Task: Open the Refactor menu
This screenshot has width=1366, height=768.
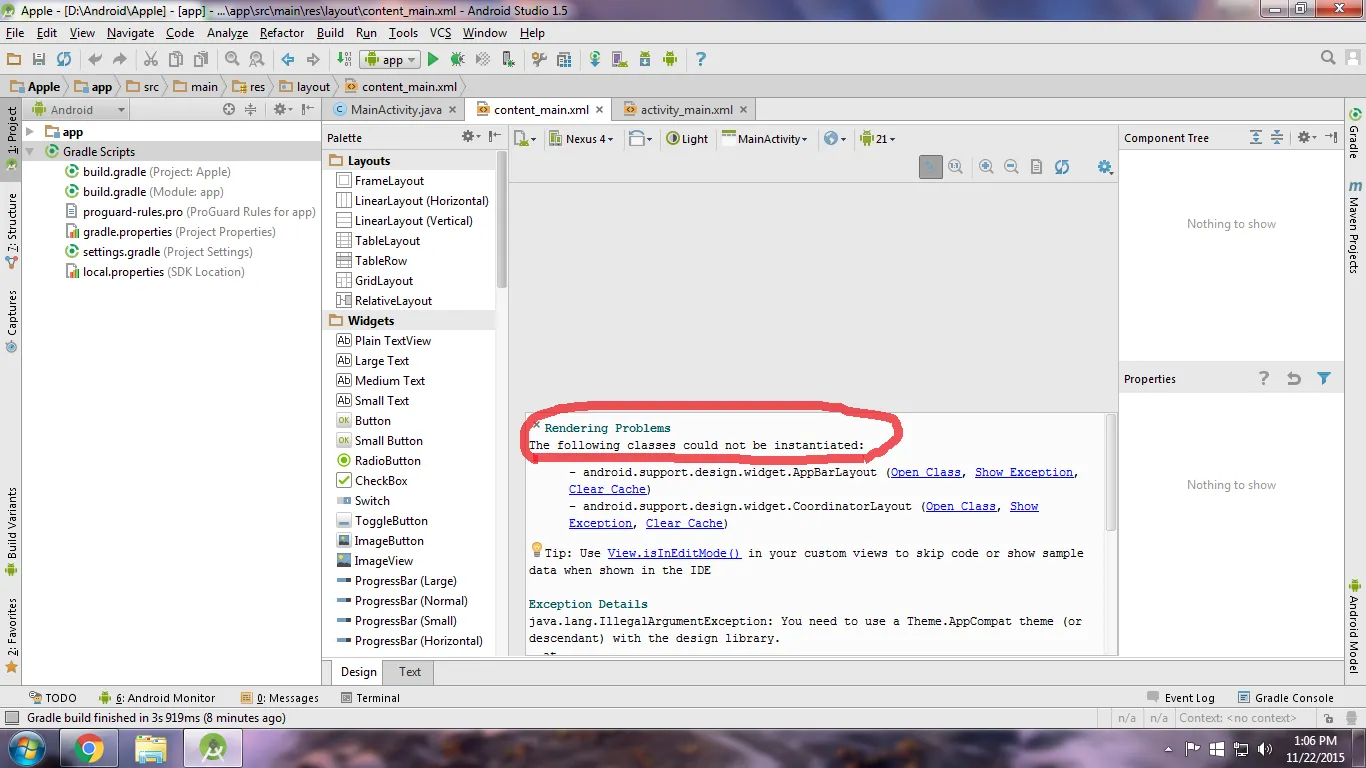Action: [x=282, y=33]
